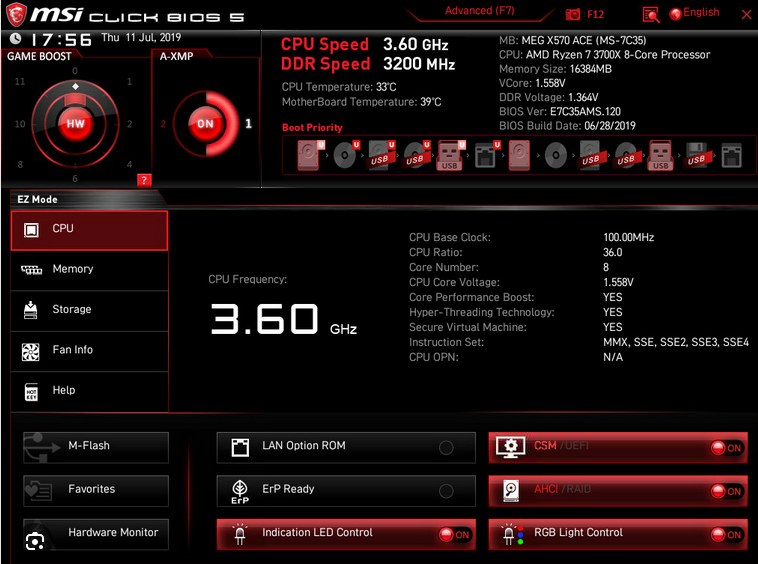Click the Boot Priority heading
The height and width of the screenshot is (564, 758).
click(x=312, y=128)
